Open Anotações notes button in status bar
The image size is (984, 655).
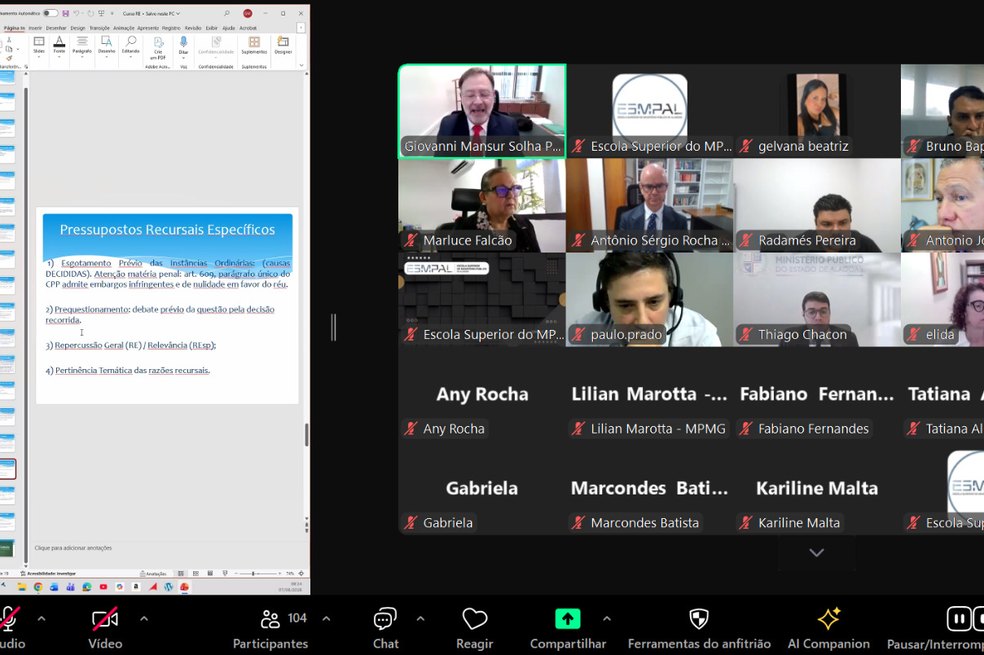coord(154,573)
